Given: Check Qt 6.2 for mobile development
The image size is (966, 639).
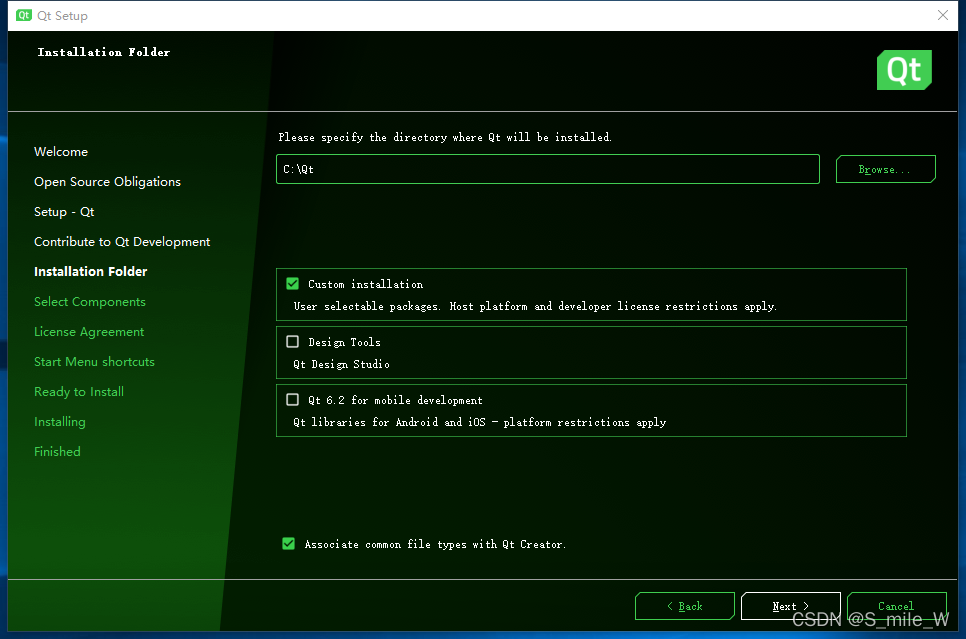Looking at the screenshot, I should coord(293,399).
